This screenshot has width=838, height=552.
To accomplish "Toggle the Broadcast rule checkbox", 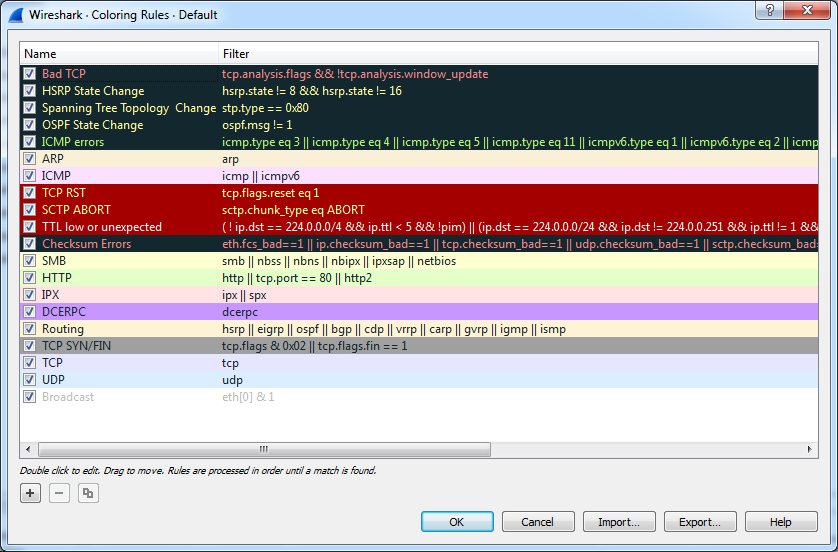I will click(x=30, y=397).
